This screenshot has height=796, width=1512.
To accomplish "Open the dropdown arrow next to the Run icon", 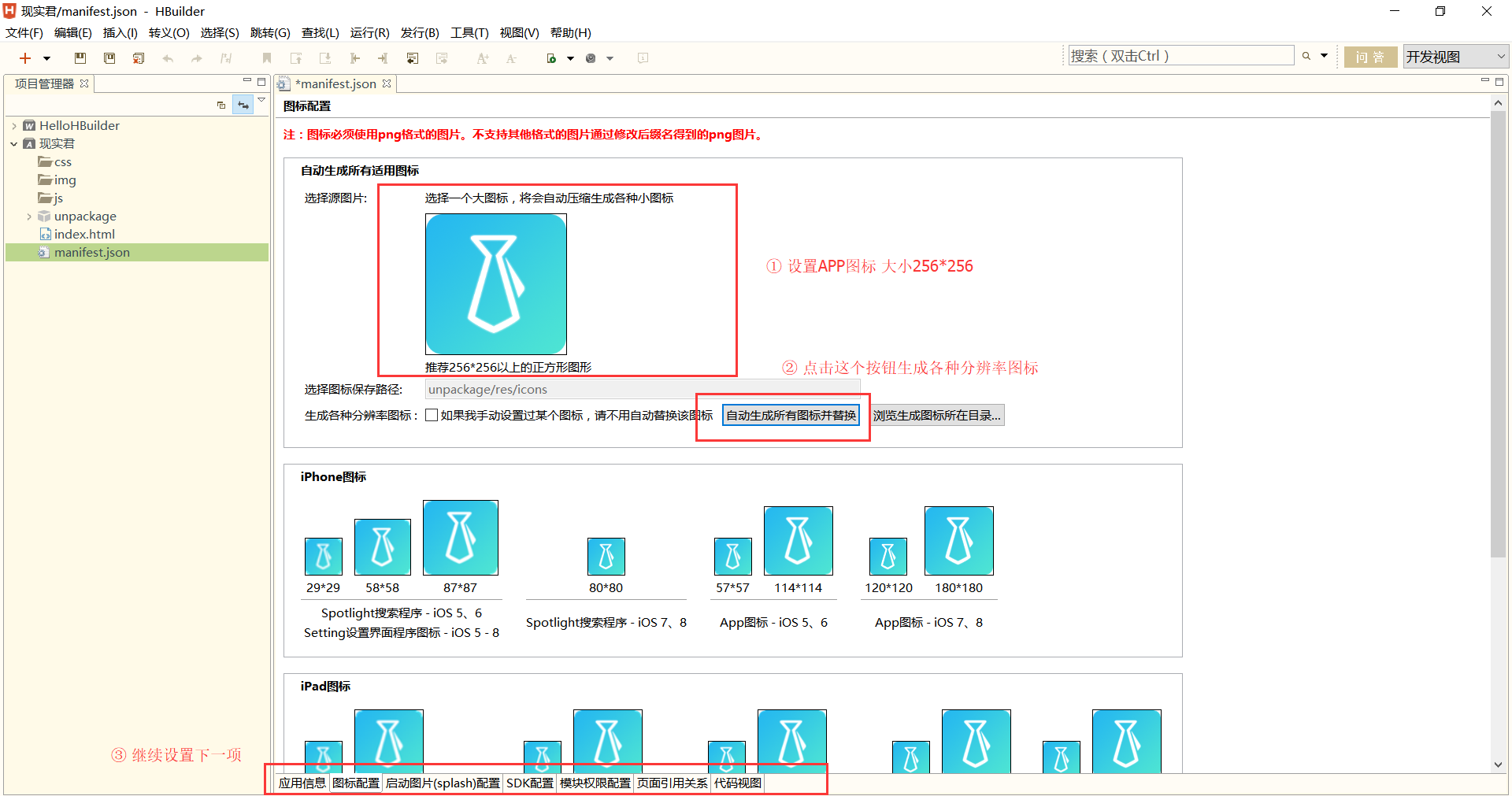I will 570,58.
